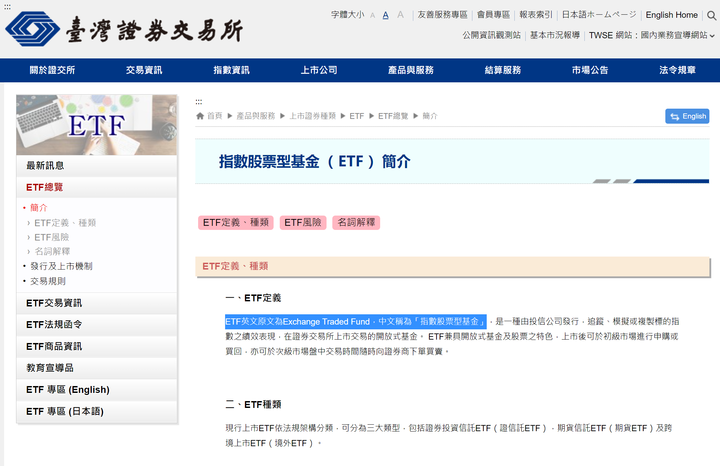
Task: Open the search magnifier icon
Action: (711, 15)
